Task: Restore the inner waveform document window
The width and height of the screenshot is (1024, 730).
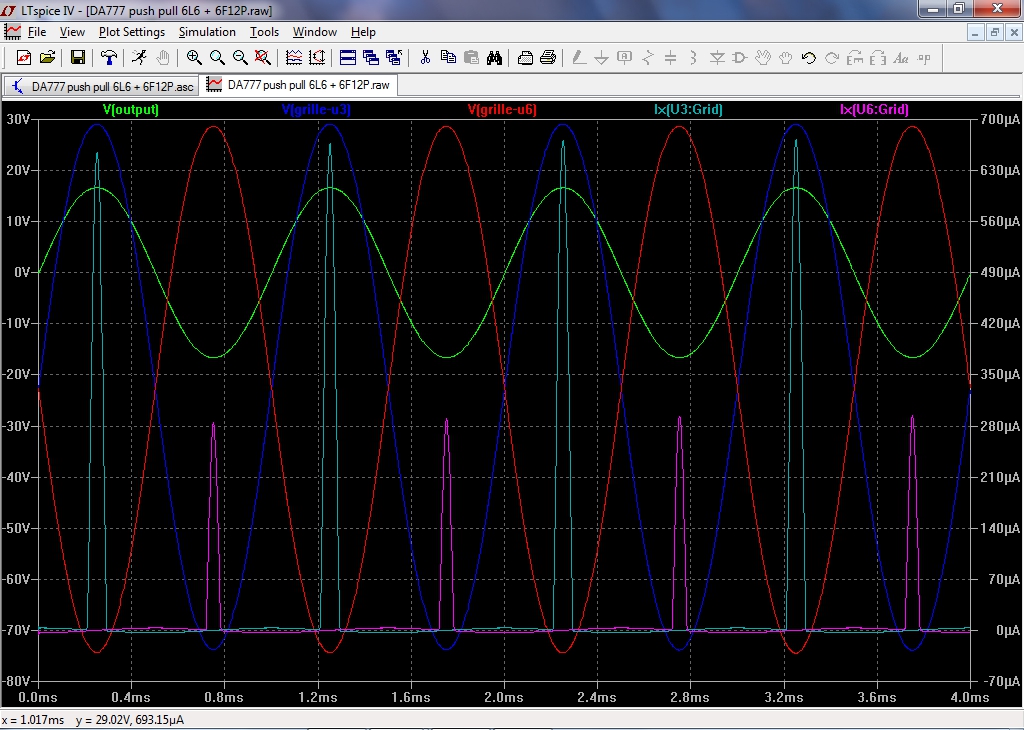Action: click(x=995, y=32)
